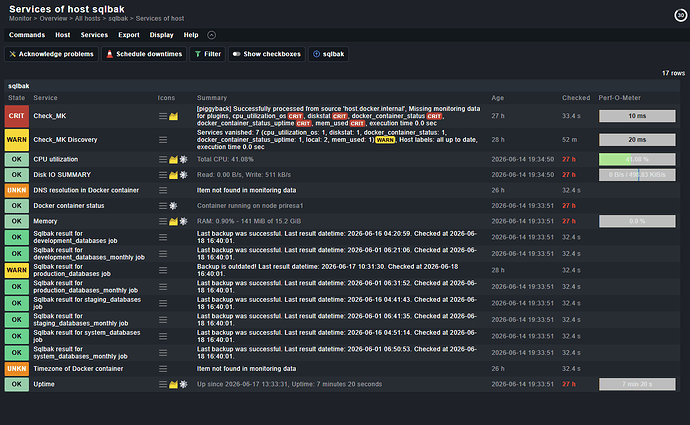690x425 pixels.
Task: Open the Check_MK Discovery service link
Action: tap(65, 140)
